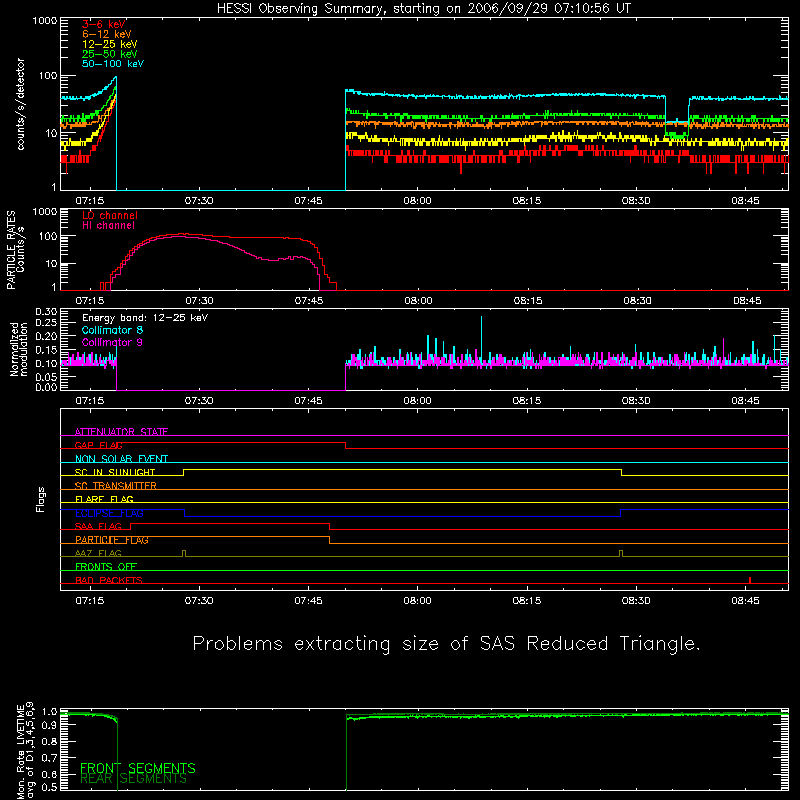Select the 12-25 keV legend label
Viewport: 800px width, 800px height.
pyautogui.click(x=110, y=44)
